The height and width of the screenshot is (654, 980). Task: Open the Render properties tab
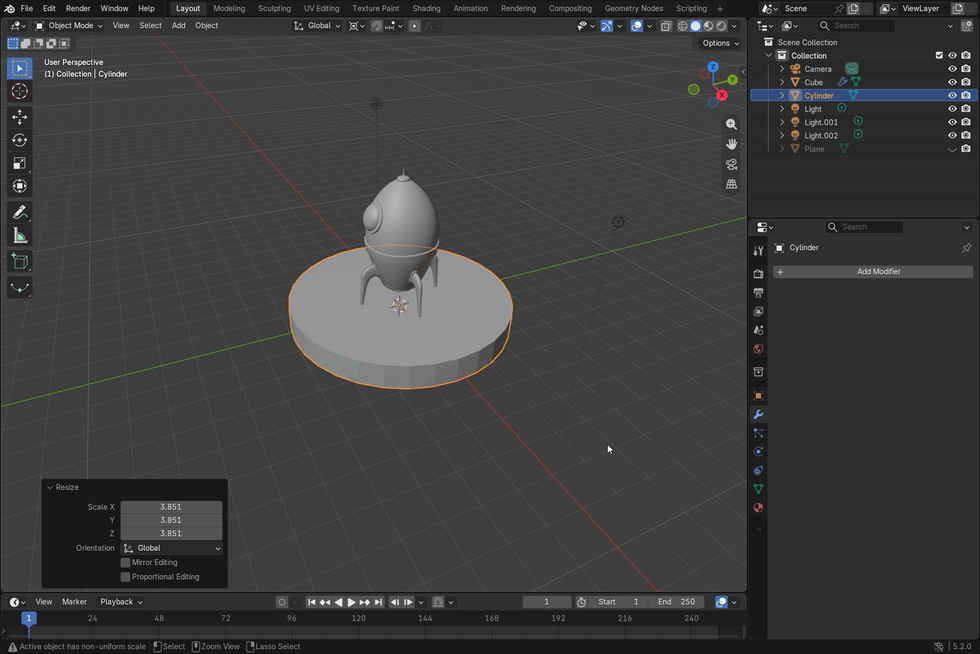point(758,274)
